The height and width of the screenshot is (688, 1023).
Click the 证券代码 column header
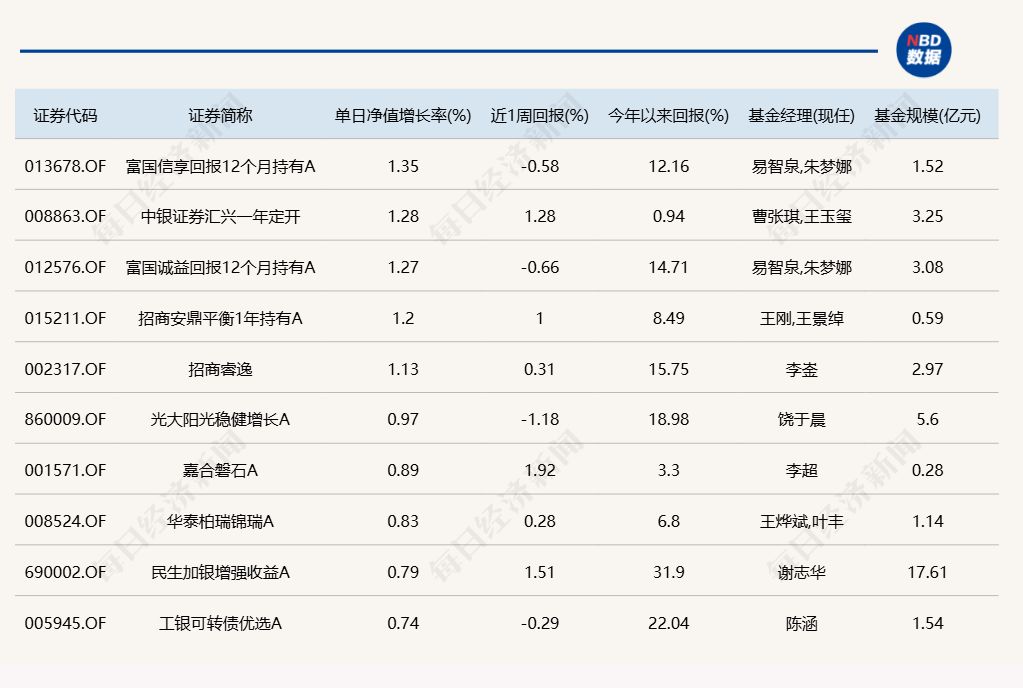pyautogui.click(x=65, y=115)
